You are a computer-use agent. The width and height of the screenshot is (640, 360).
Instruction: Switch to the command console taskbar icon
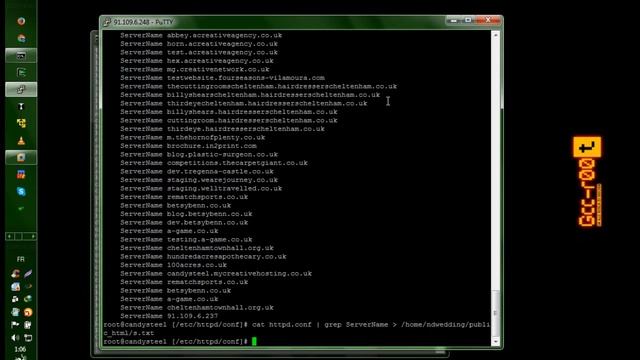pyautogui.click(x=21, y=56)
